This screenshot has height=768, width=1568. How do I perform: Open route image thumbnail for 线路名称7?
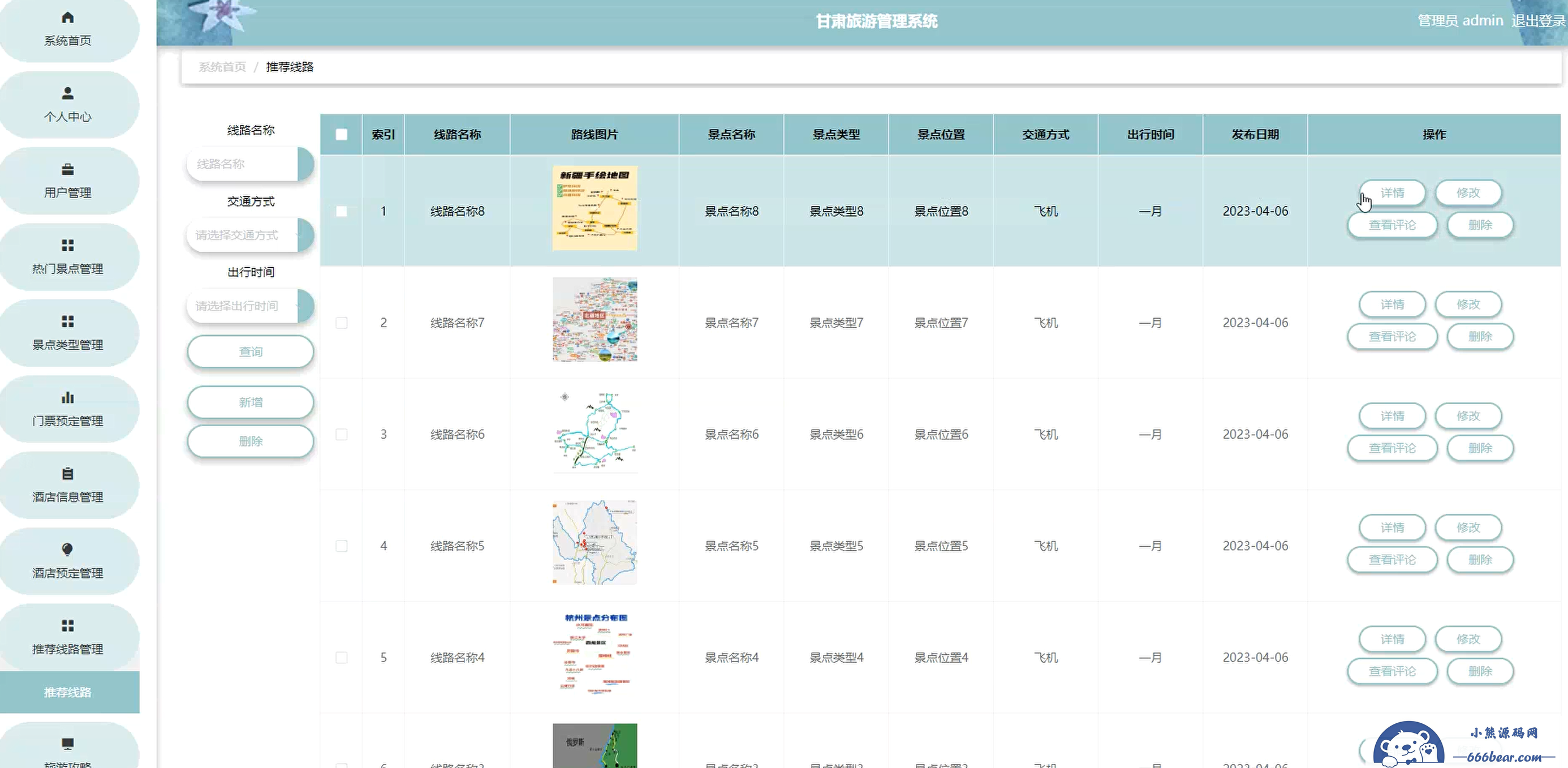pos(595,319)
